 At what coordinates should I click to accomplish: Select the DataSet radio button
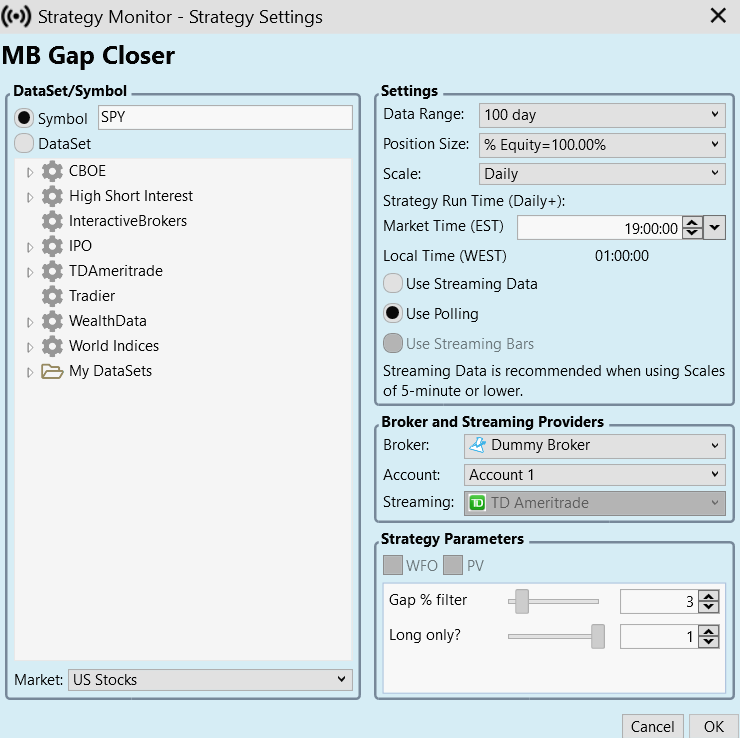[x=24, y=144]
